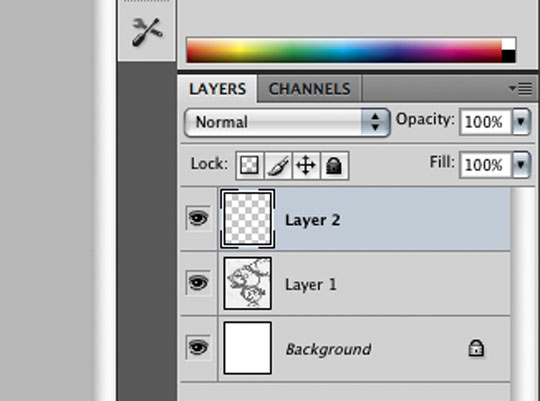Pick the white swatch on color ramp

pos(509,44)
